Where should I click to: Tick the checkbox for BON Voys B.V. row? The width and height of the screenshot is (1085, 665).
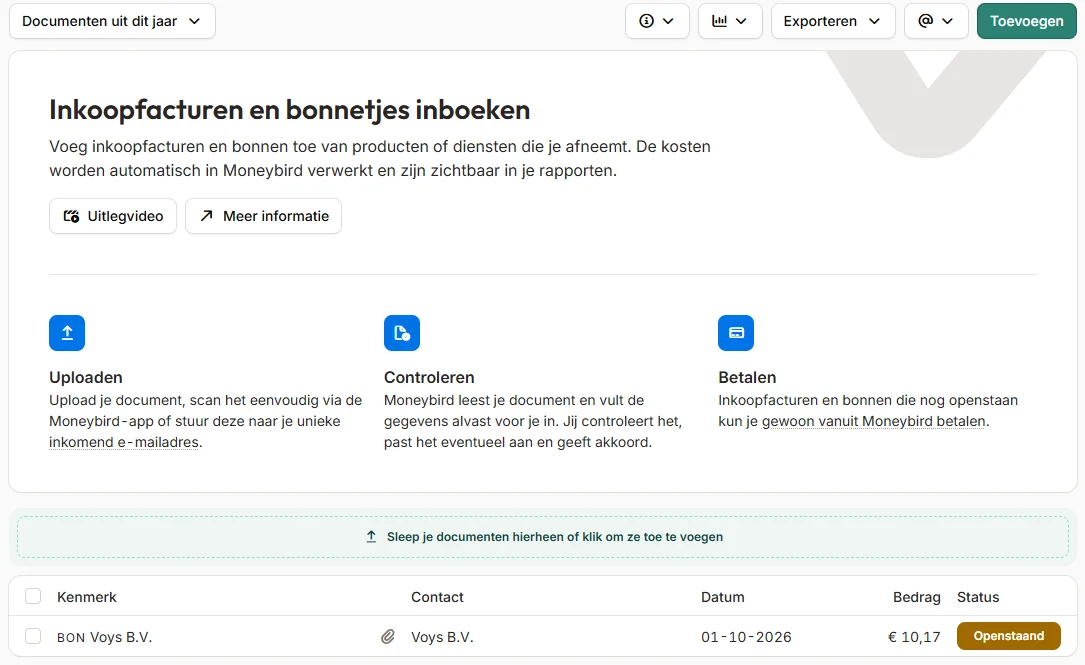coord(33,637)
